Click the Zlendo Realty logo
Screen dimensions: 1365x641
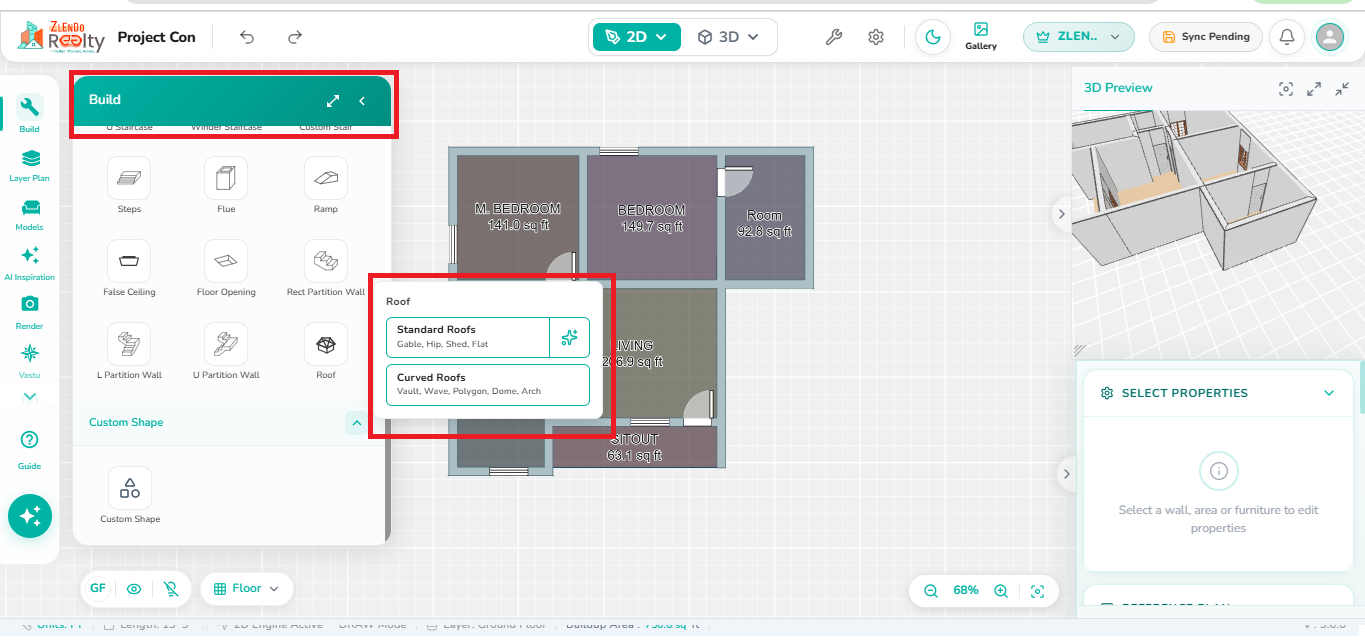click(61, 37)
